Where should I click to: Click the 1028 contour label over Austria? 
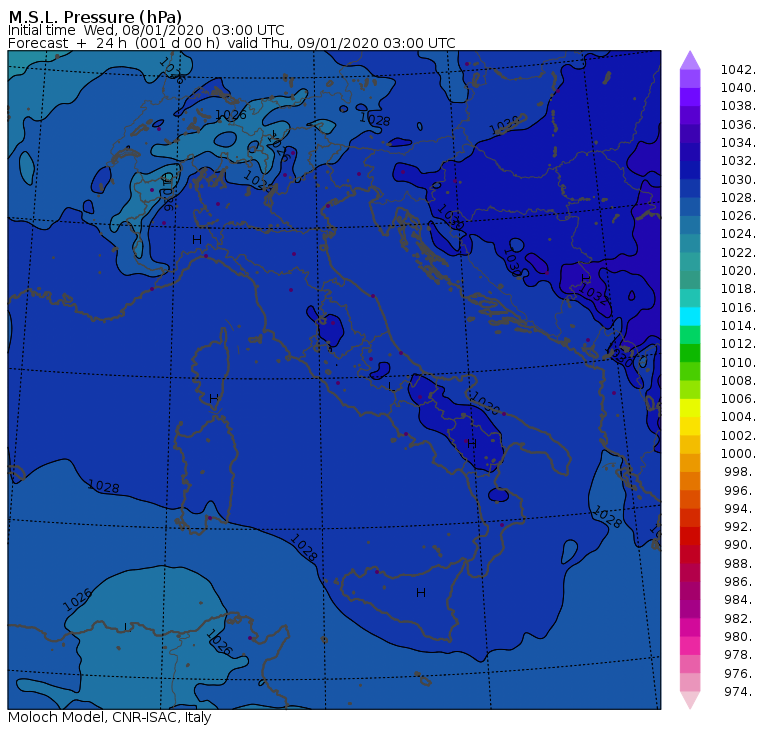pyautogui.click(x=374, y=119)
